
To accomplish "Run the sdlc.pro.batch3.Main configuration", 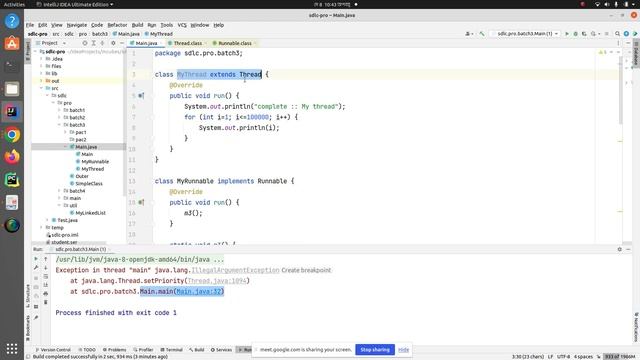I will [x=567, y=34].
